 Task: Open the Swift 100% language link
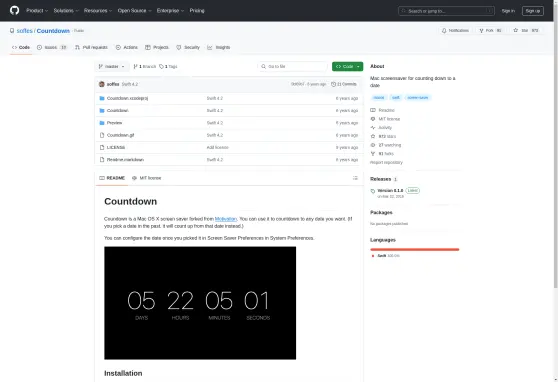click(x=388, y=256)
